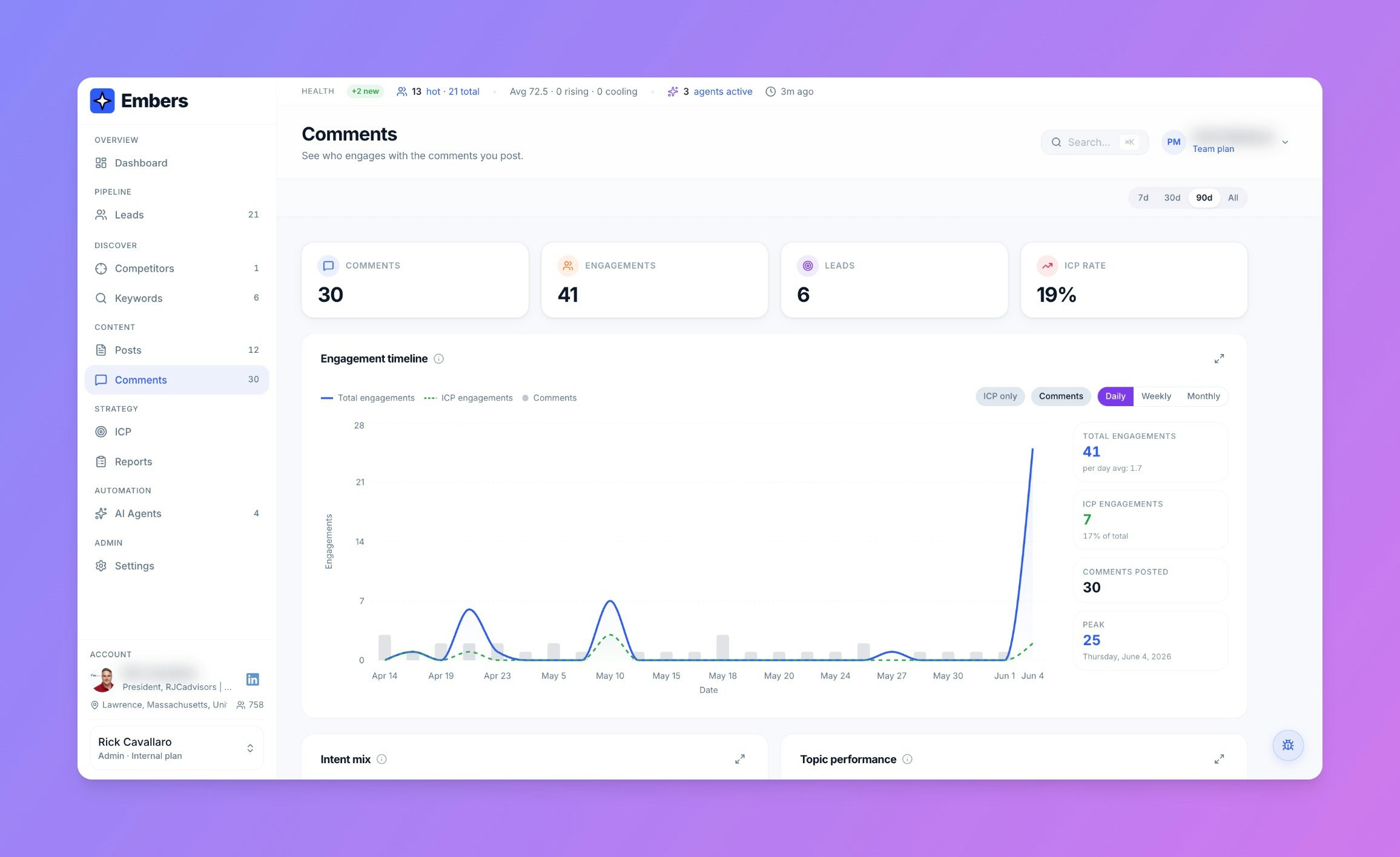Toggle the ICP only filter chip
1400x857 pixels.
tap(1000, 396)
